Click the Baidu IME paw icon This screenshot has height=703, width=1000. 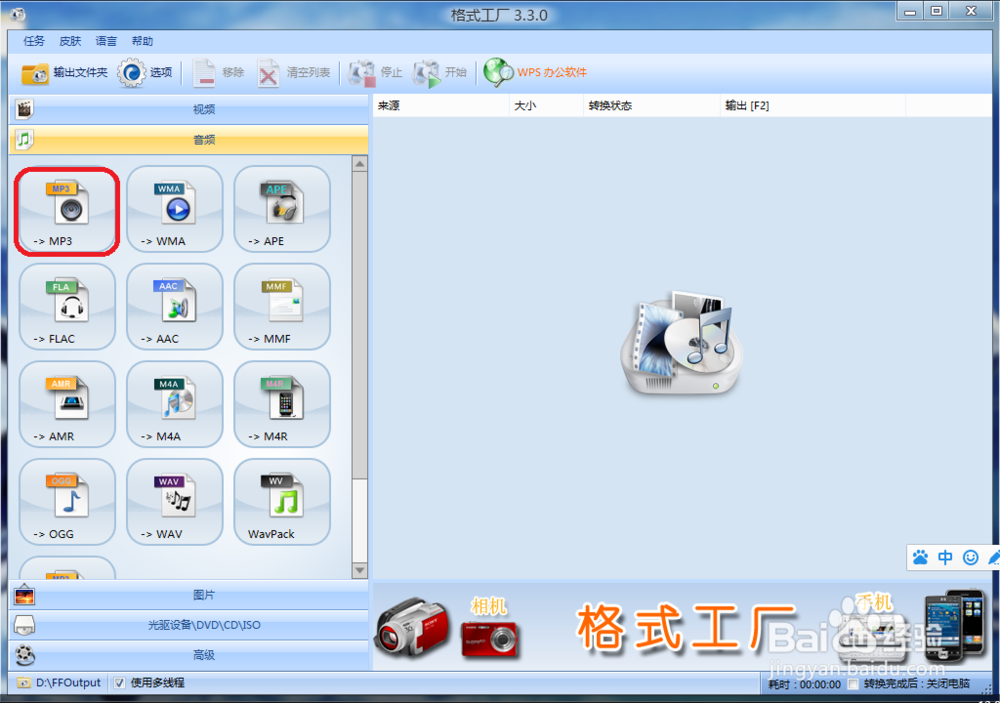[920, 558]
